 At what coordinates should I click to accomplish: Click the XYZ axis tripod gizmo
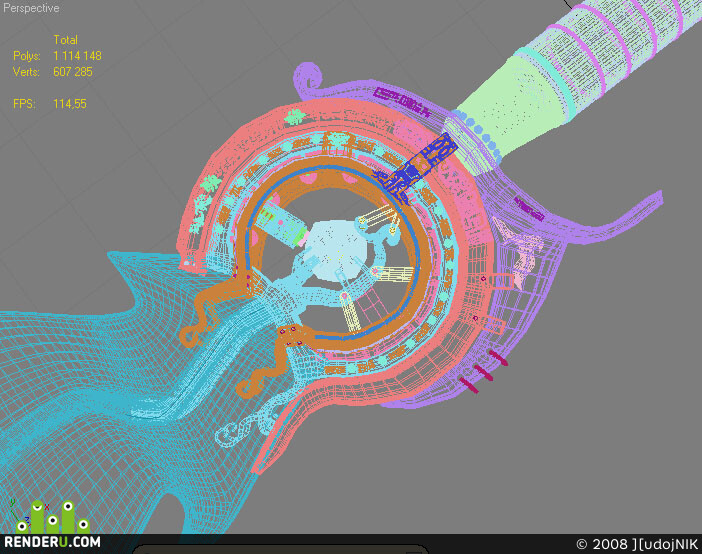[x=18, y=514]
